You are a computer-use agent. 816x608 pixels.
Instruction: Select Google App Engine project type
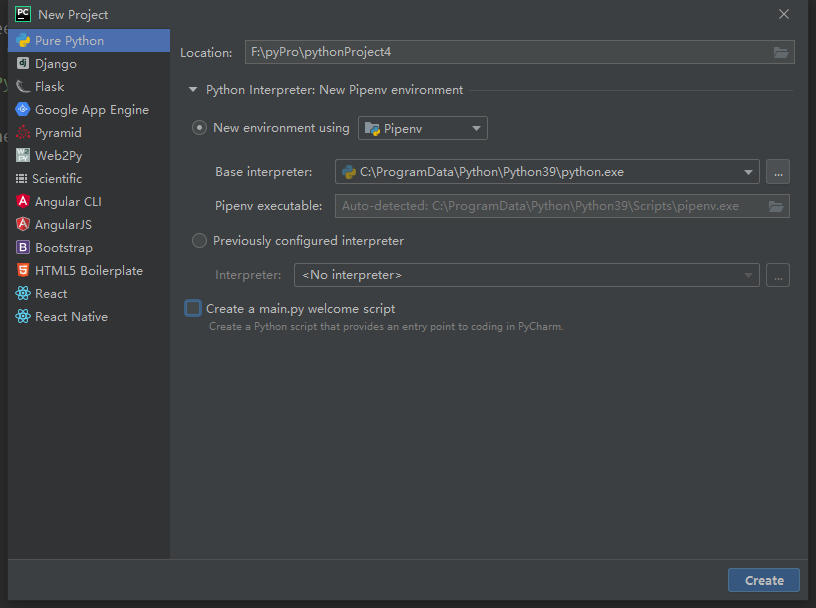tap(89, 109)
